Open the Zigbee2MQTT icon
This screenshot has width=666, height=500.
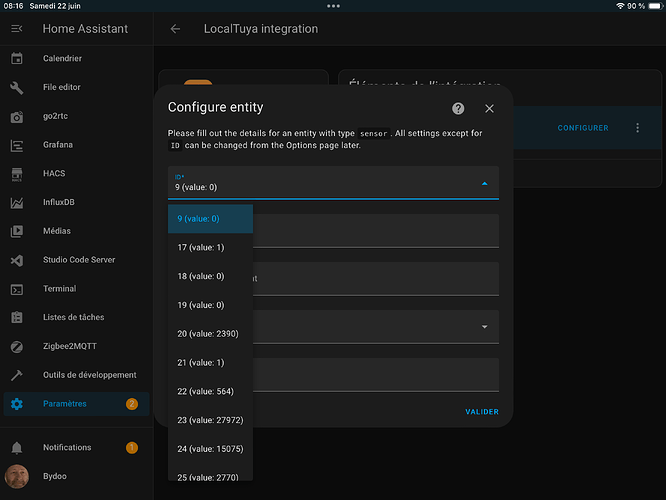click(x=17, y=347)
